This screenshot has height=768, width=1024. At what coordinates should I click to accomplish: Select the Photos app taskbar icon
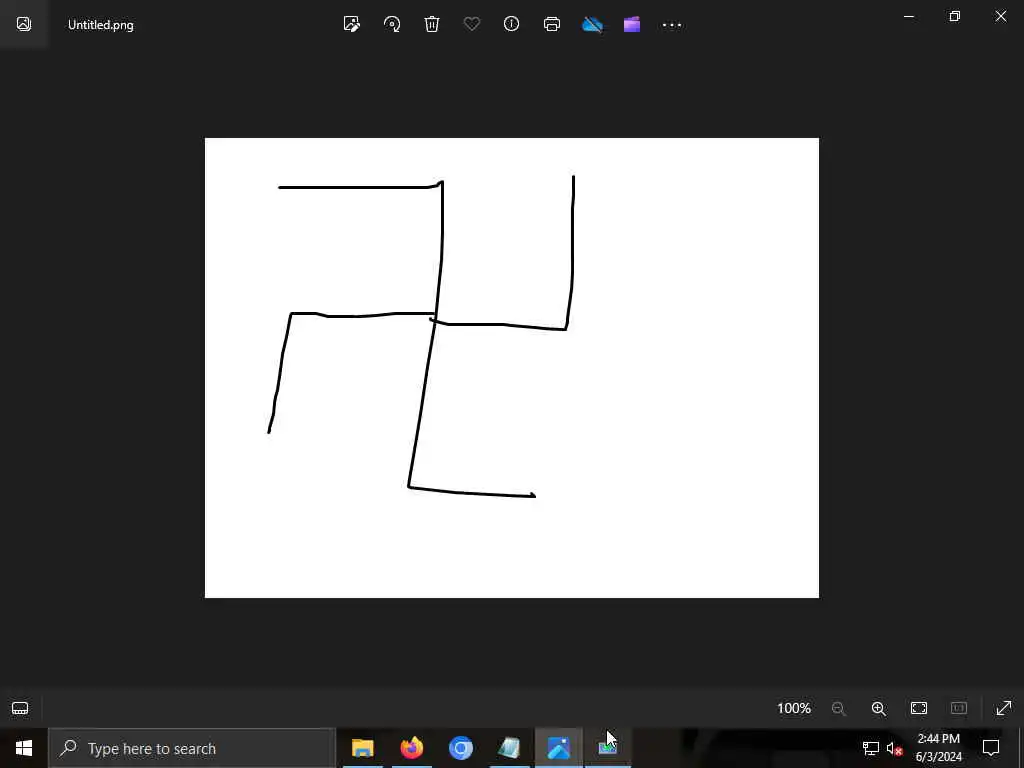click(558, 748)
